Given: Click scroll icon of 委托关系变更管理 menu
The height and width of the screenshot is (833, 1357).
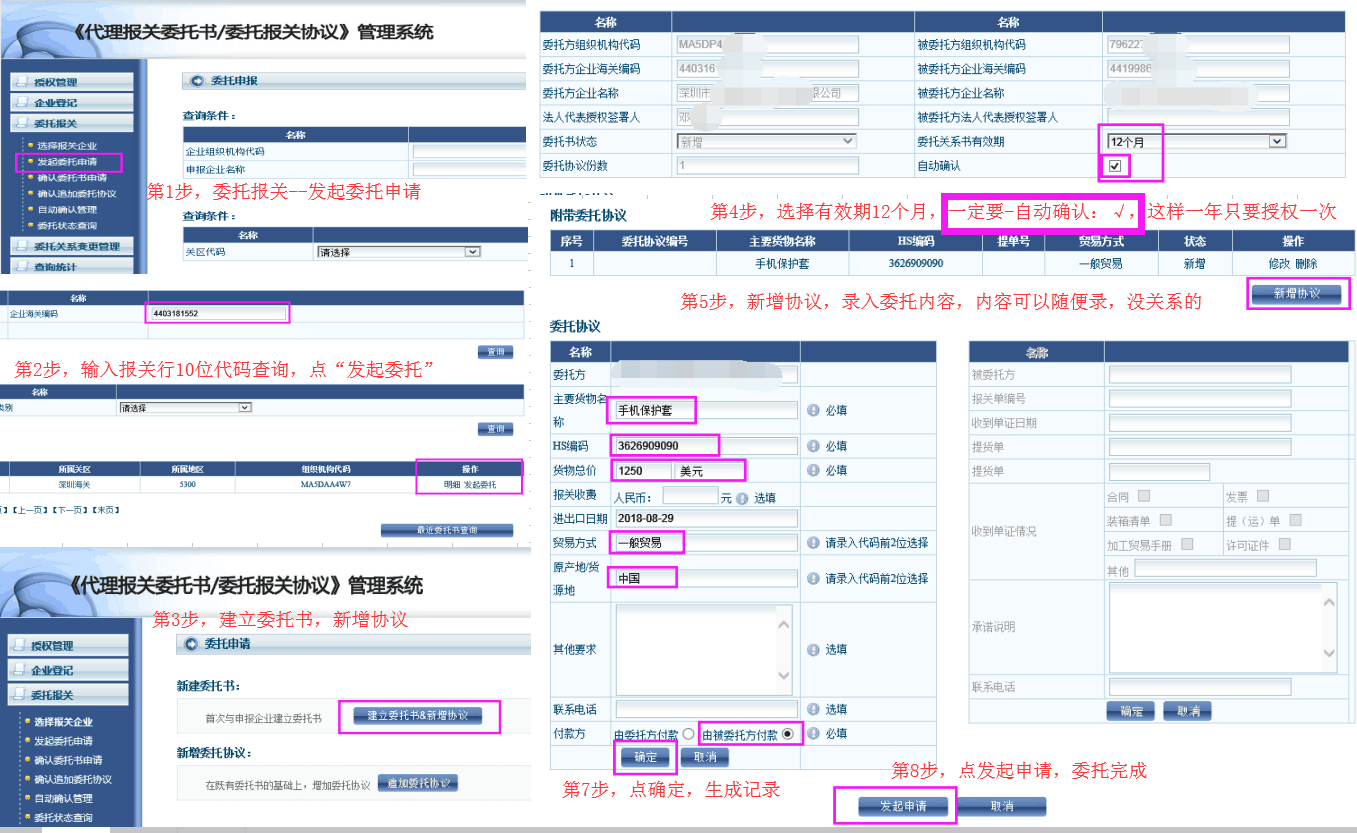Looking at the screenshot, I should [23, 246].
